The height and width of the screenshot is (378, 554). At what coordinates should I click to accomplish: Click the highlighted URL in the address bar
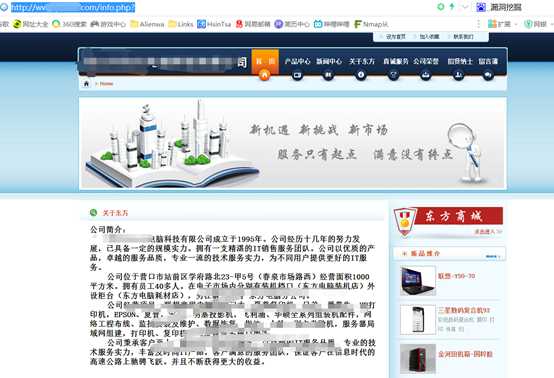coord(73,7)
